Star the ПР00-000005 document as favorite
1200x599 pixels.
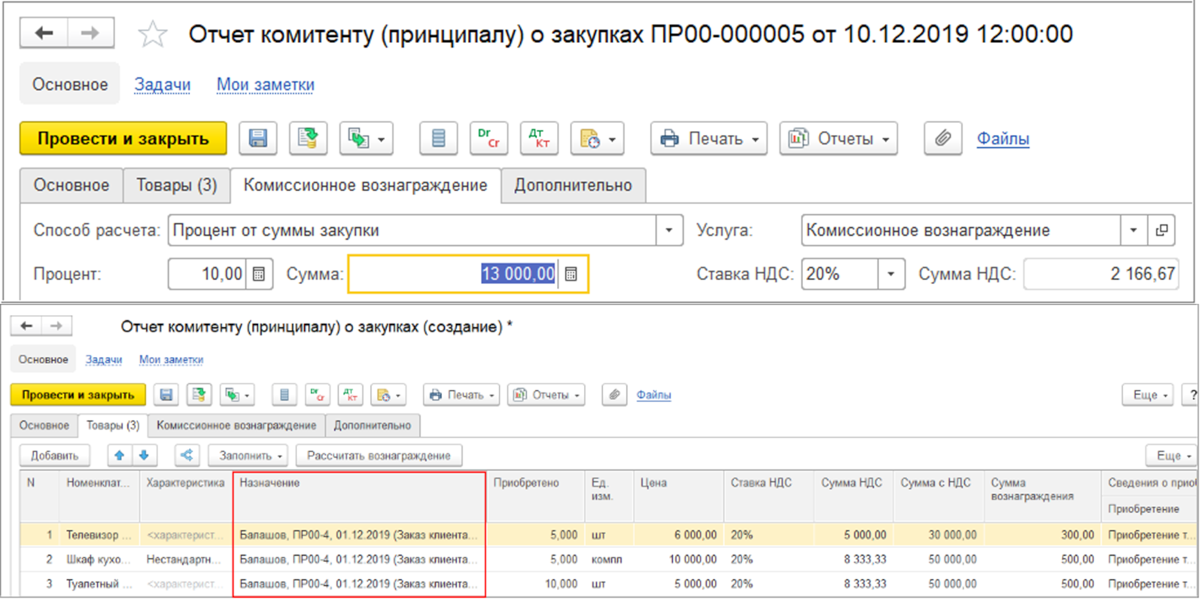(152, 34)
